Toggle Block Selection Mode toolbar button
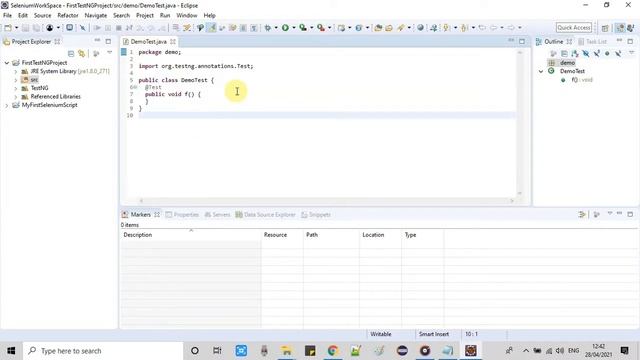This screenshot has width=640, height=360. pyautogui.click(x=243, y=28)
